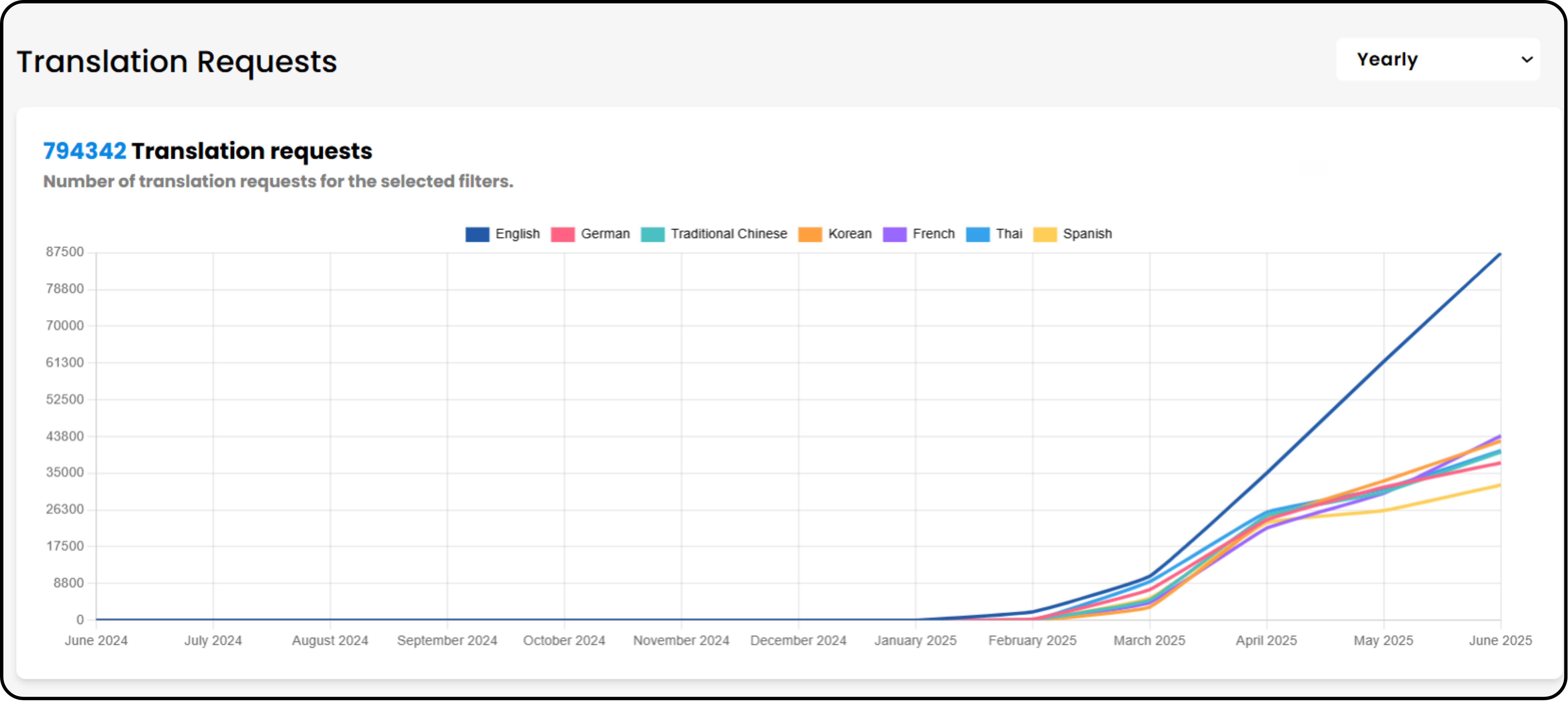Click the 61300 y-axis value
The width and height of the screenshot is (1568, 701).
coord(65,362)
